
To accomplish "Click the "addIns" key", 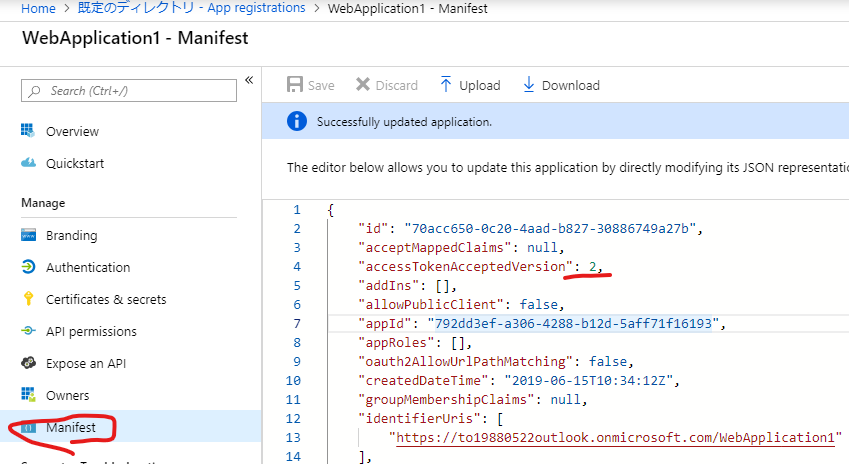I will [x=388, y=285].
